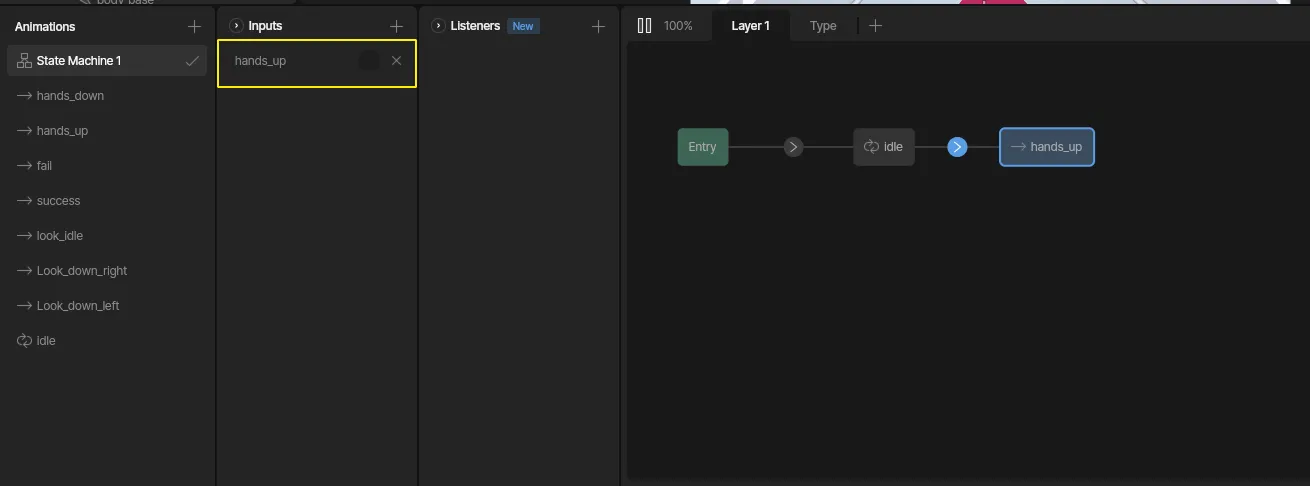Expand the Inputs panel chevron
Image resolution: width=1310 pixels, height=486 pixels.
236,26
